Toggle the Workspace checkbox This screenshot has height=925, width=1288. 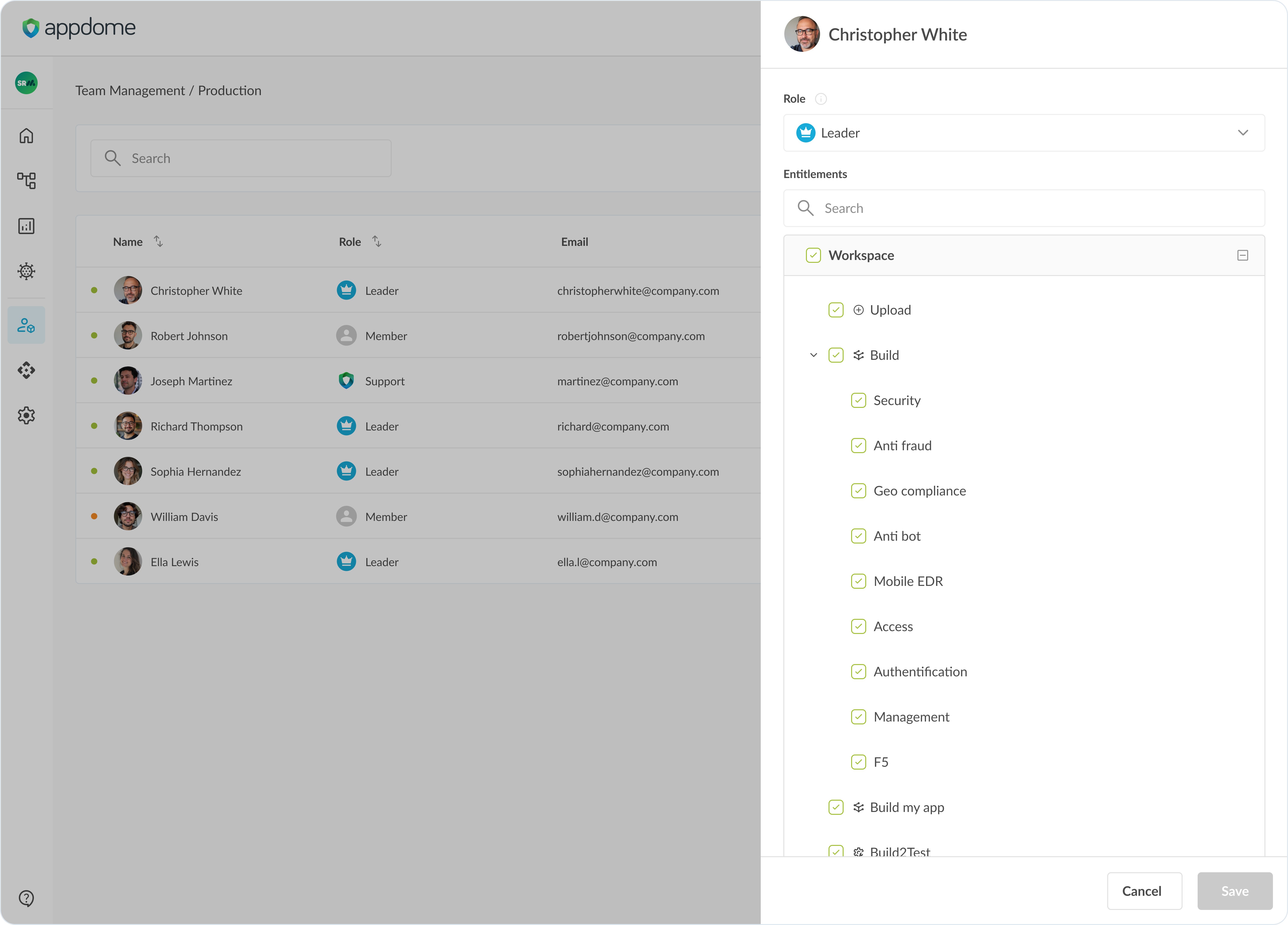(x=813, y=255)
